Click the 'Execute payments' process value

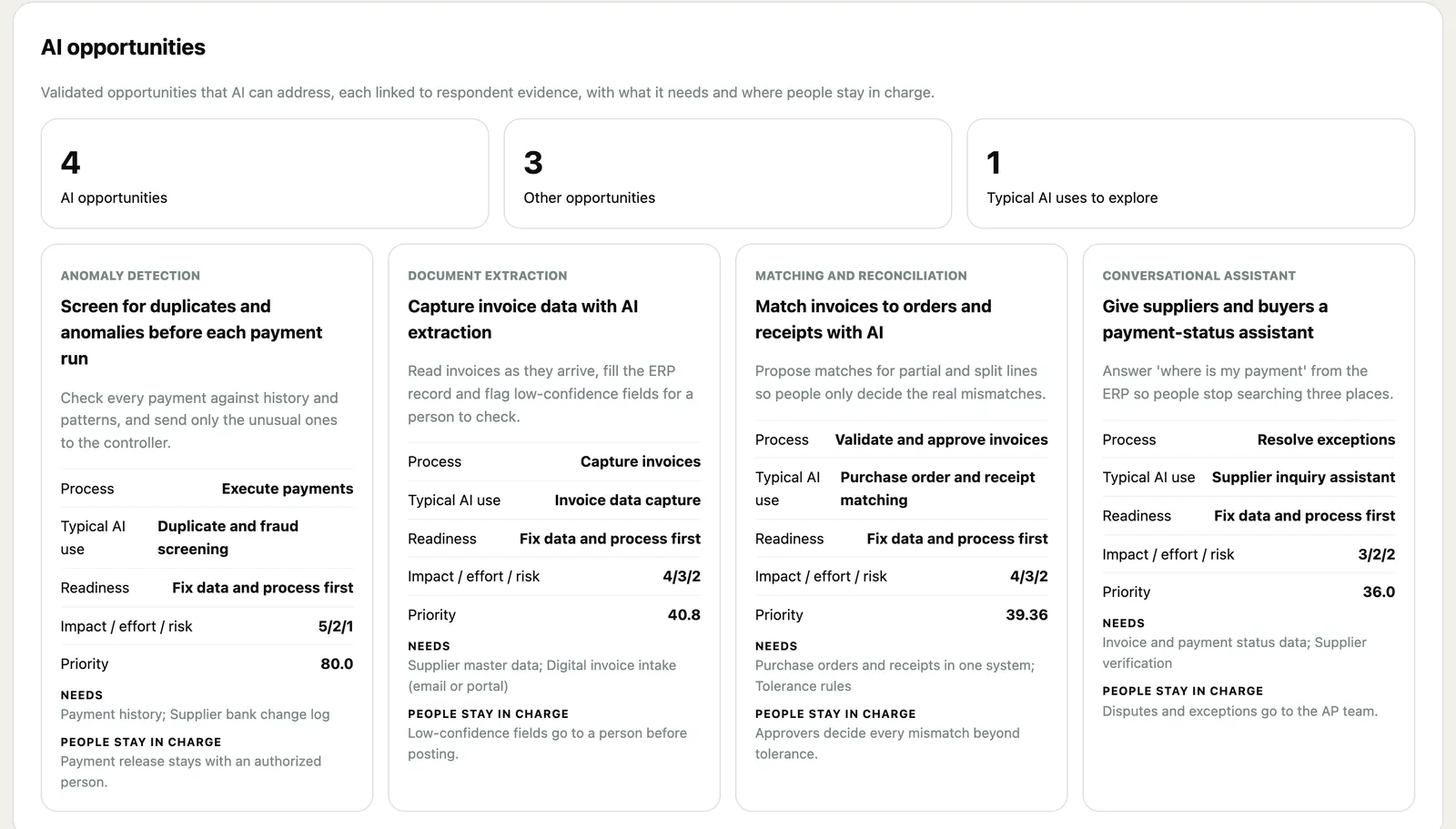click(x=288, y=489)
